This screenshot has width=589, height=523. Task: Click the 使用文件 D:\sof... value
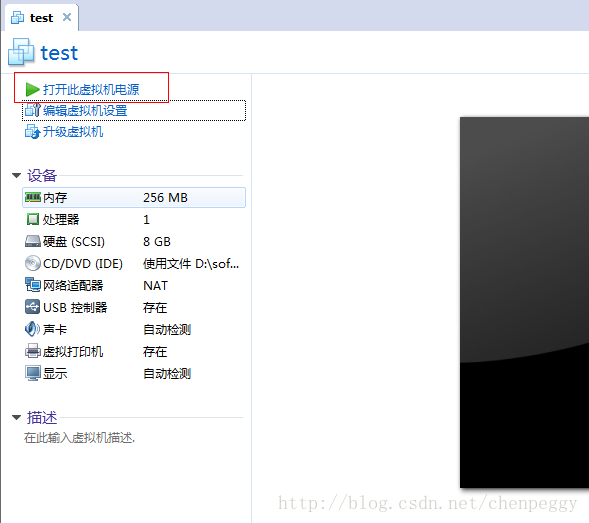click(x=191, y=264)
